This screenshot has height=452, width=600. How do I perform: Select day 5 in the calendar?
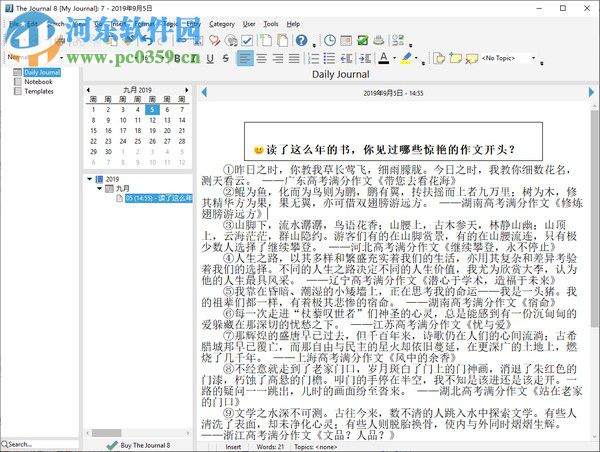click(x=152, y=109)
